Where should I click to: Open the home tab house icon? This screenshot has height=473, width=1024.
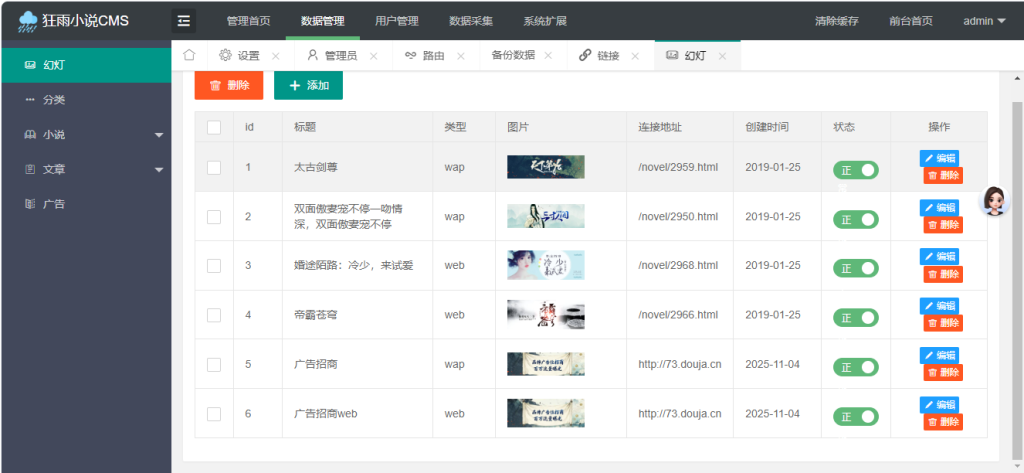point(189,55)
